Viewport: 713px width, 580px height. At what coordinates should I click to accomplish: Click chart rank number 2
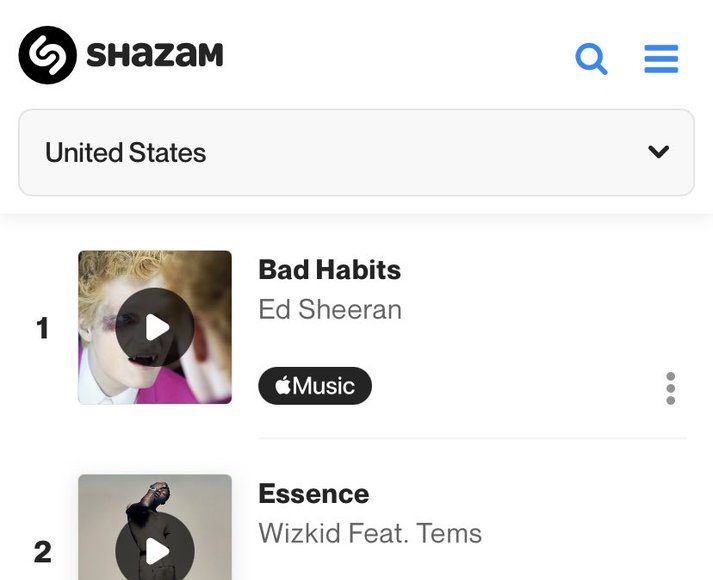coord(42,552)
